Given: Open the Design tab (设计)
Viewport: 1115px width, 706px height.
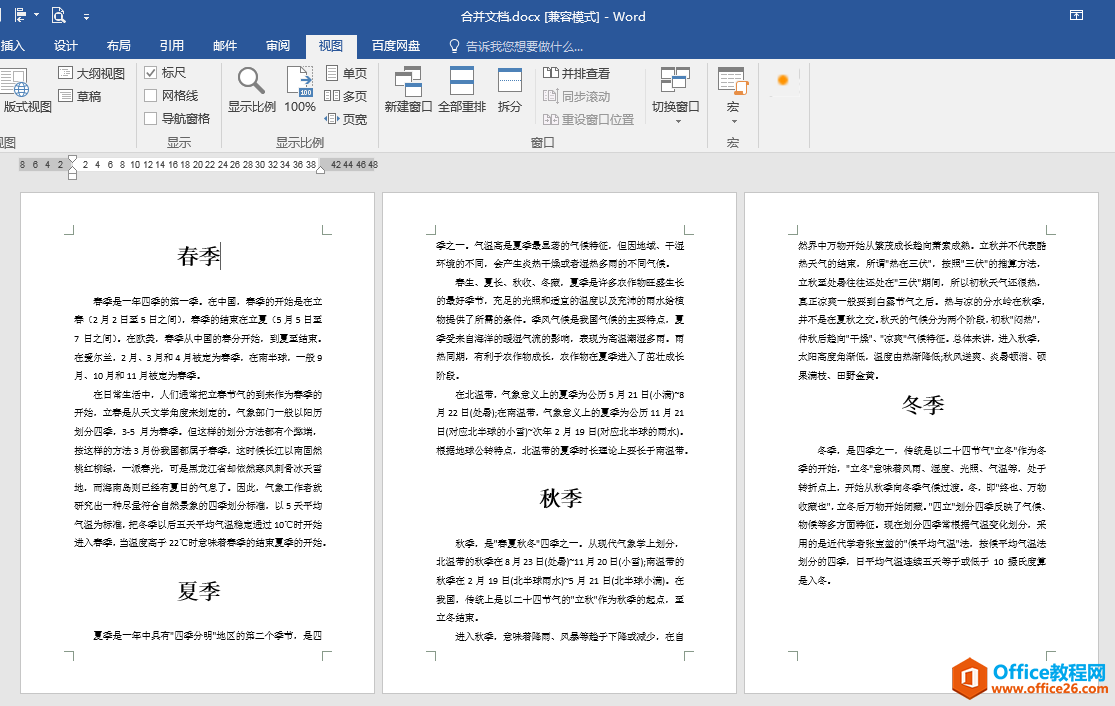Looking at the screenshot, I should tap(65, 46).
